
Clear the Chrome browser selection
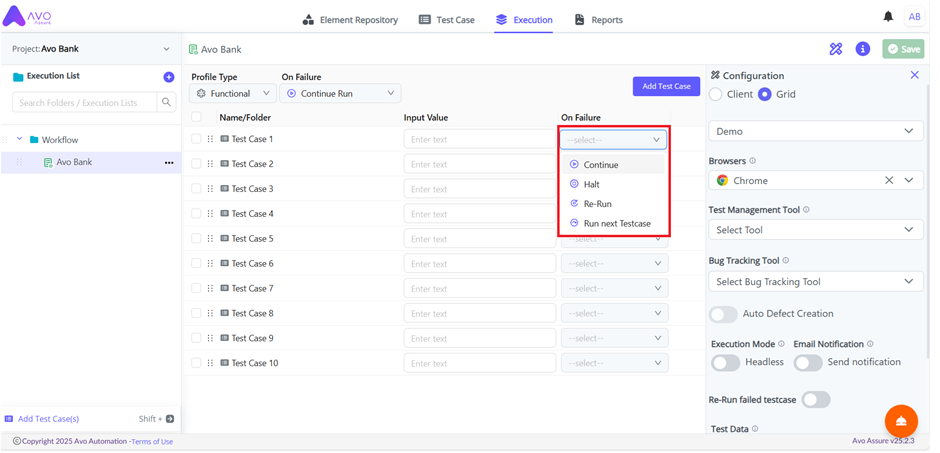click(x=888, y=181)
